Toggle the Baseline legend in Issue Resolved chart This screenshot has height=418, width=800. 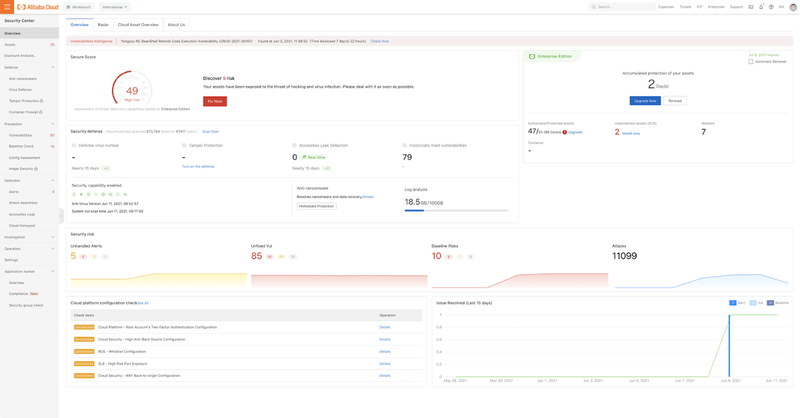click(x=777, y=303)
